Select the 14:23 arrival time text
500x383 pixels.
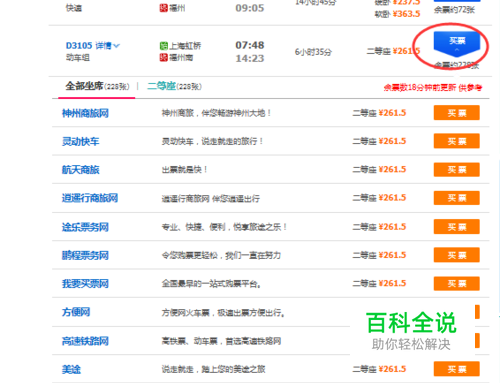(x=250, y=58)
